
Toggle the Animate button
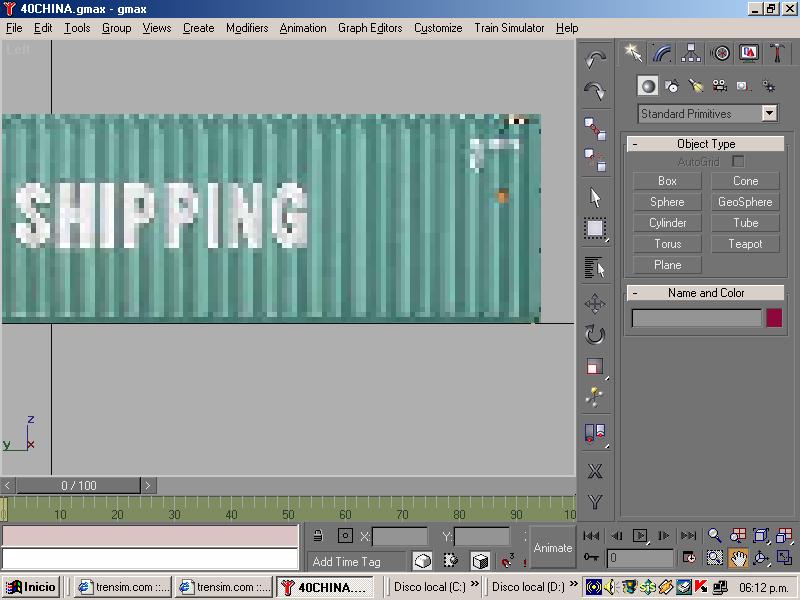552,547
